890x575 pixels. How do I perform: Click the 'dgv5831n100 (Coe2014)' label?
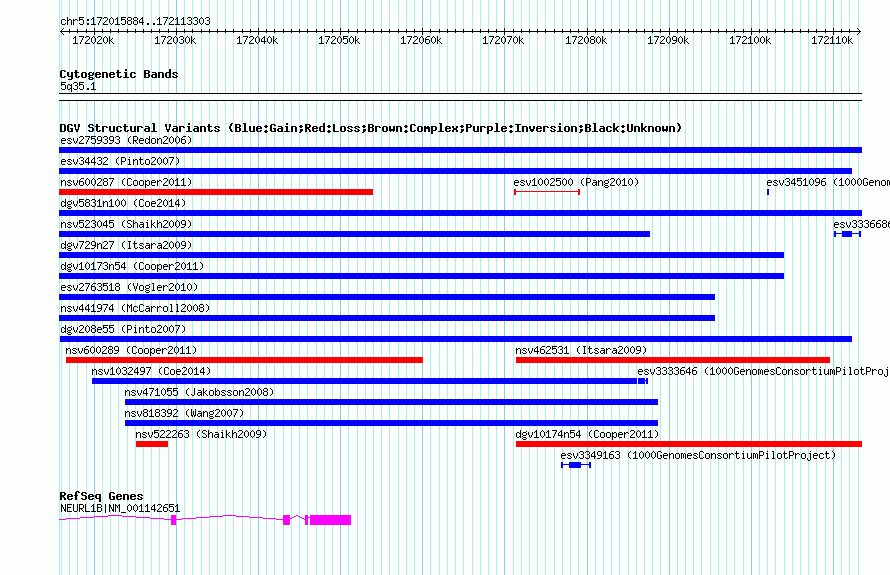(x=123, y=203)
